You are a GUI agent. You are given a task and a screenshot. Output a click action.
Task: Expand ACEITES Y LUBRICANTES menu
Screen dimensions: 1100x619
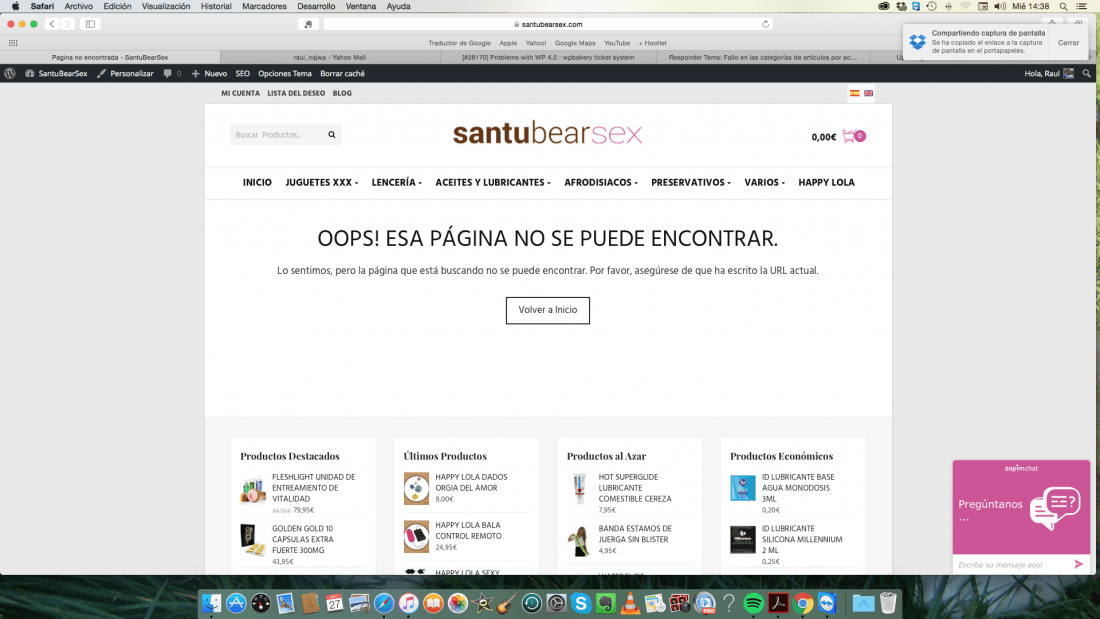point(492,182)
